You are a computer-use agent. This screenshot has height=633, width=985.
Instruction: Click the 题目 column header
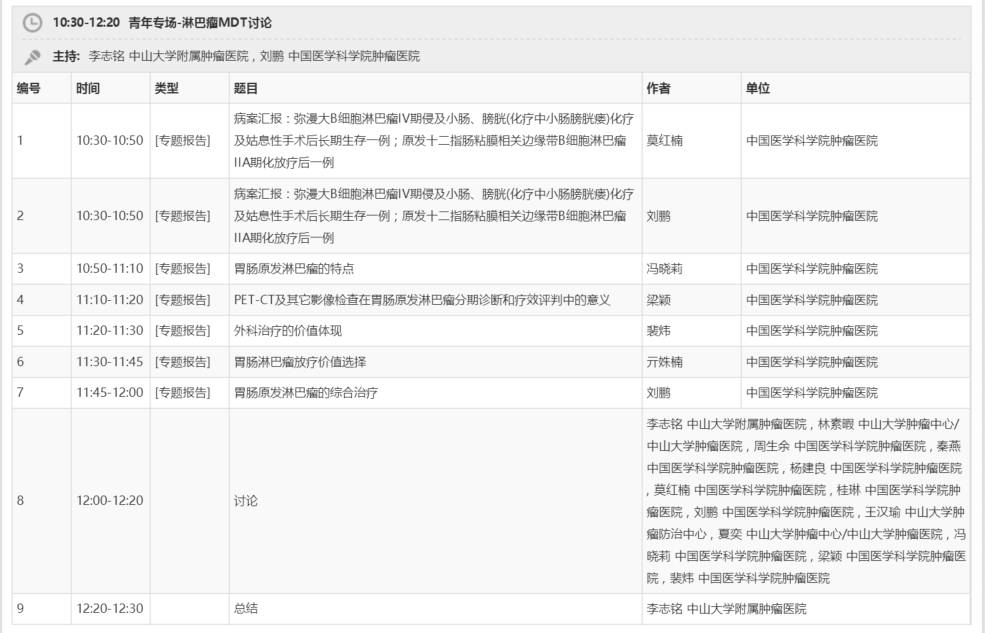(x=246, y=89)
